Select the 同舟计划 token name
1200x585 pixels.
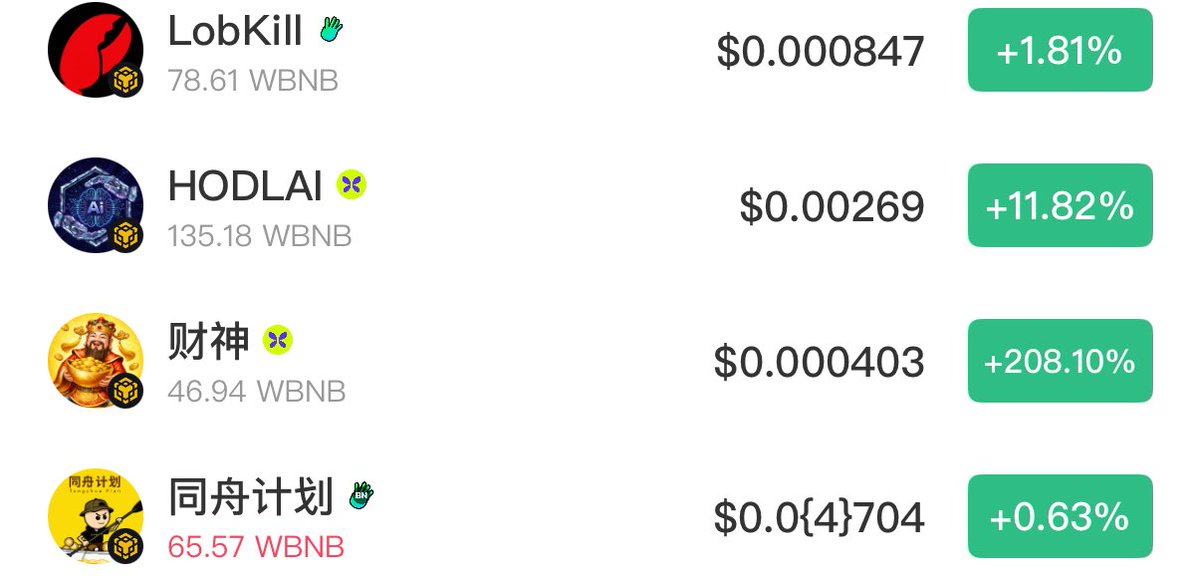coord(250,497)
